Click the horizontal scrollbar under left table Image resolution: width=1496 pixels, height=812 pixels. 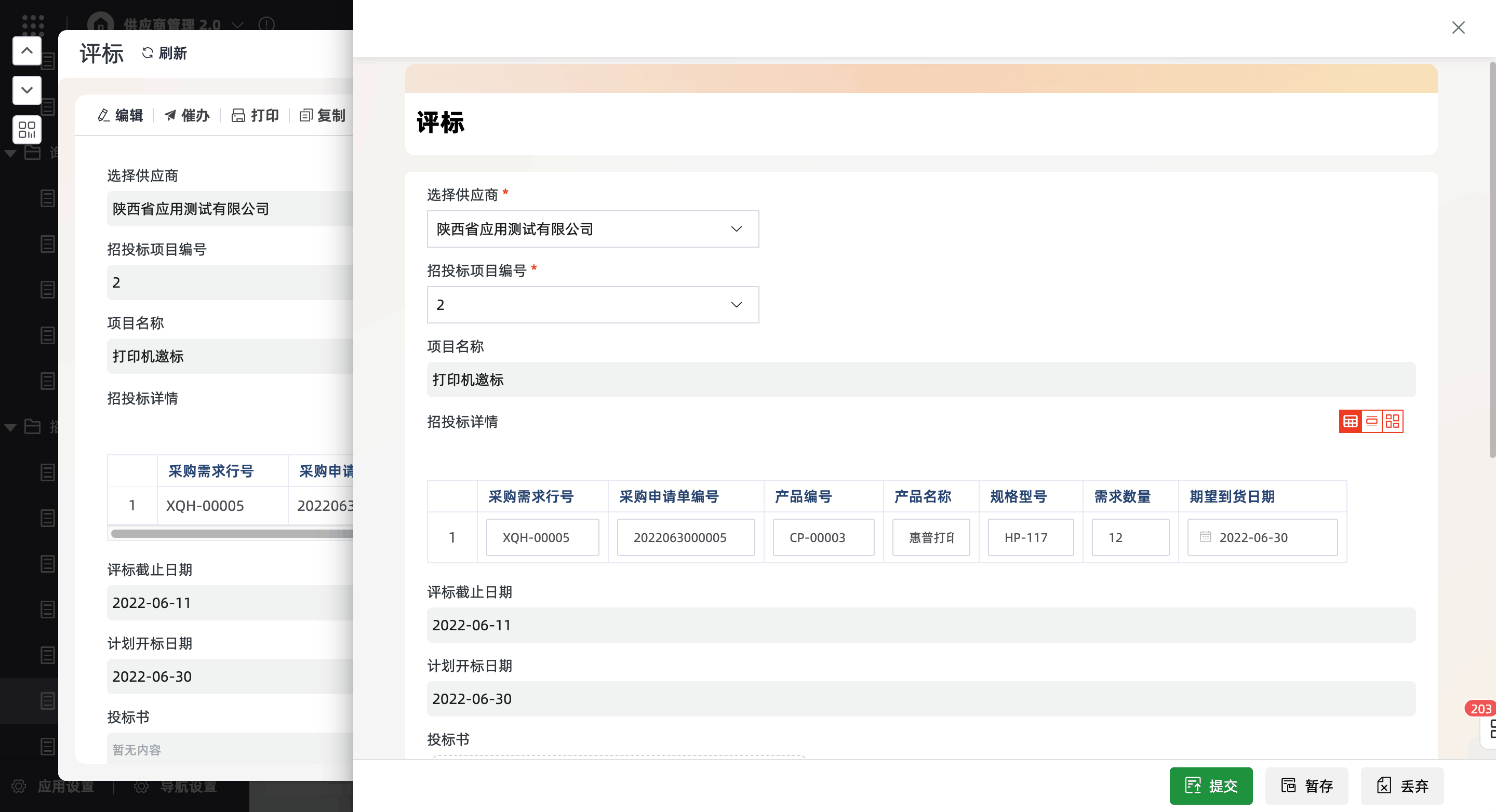click(231, 533)
